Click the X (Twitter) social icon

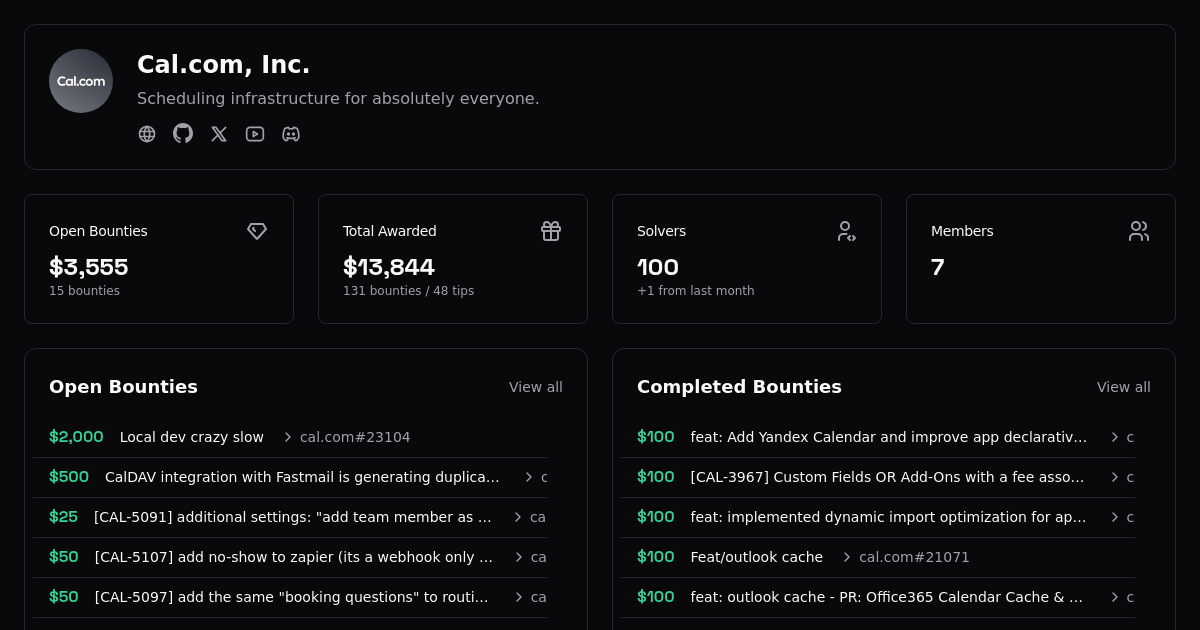pyautogui.click(x=219, y=133)
